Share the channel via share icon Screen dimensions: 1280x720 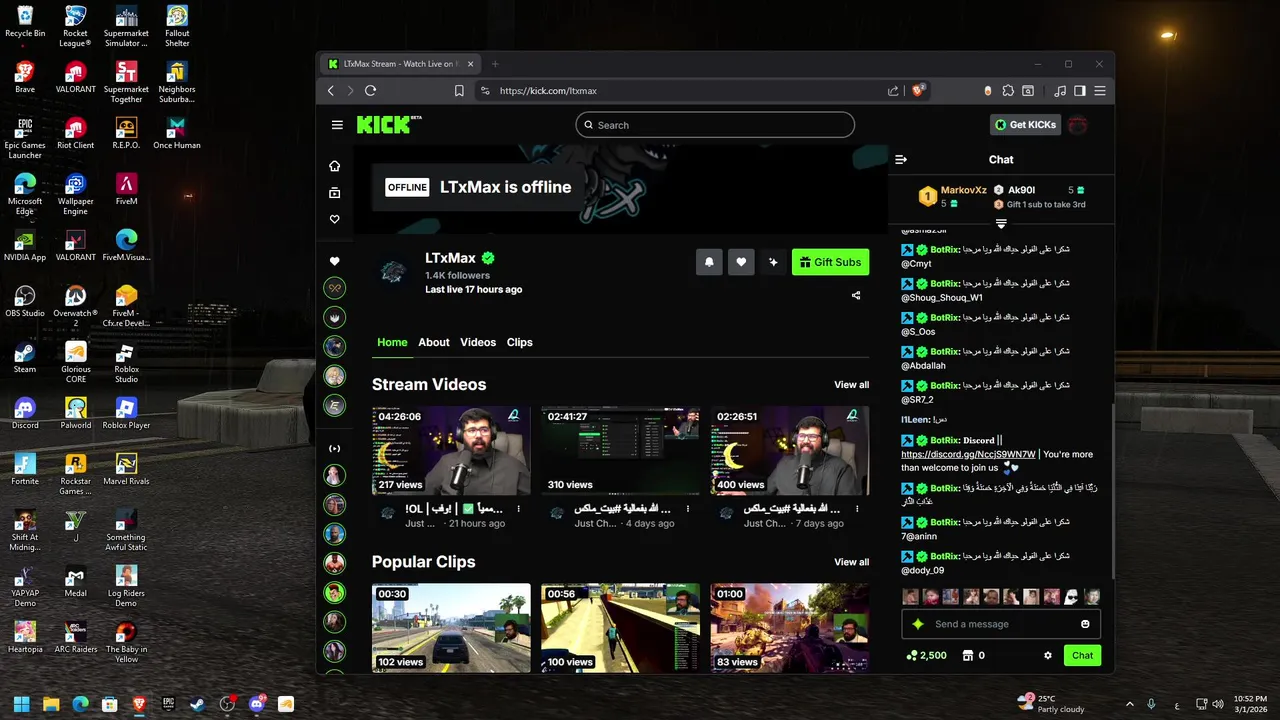pos(856,295)
